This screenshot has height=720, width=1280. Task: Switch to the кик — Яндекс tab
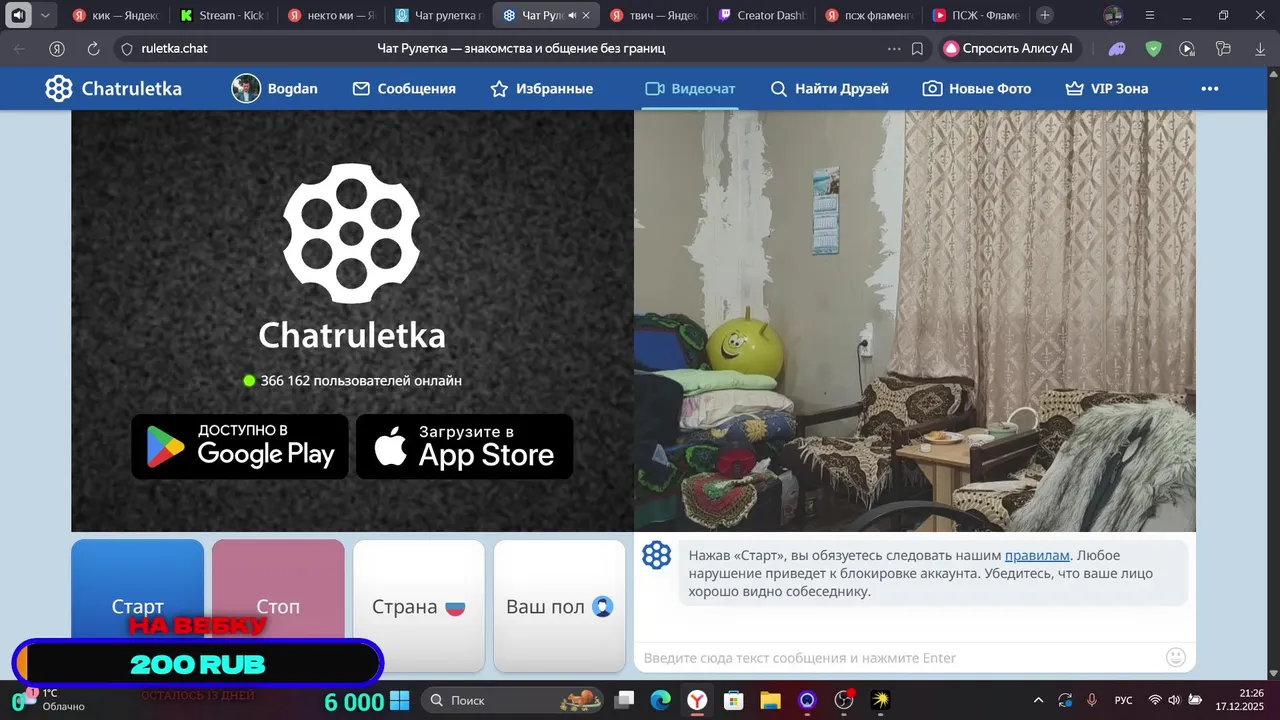[x=116, y=15]
